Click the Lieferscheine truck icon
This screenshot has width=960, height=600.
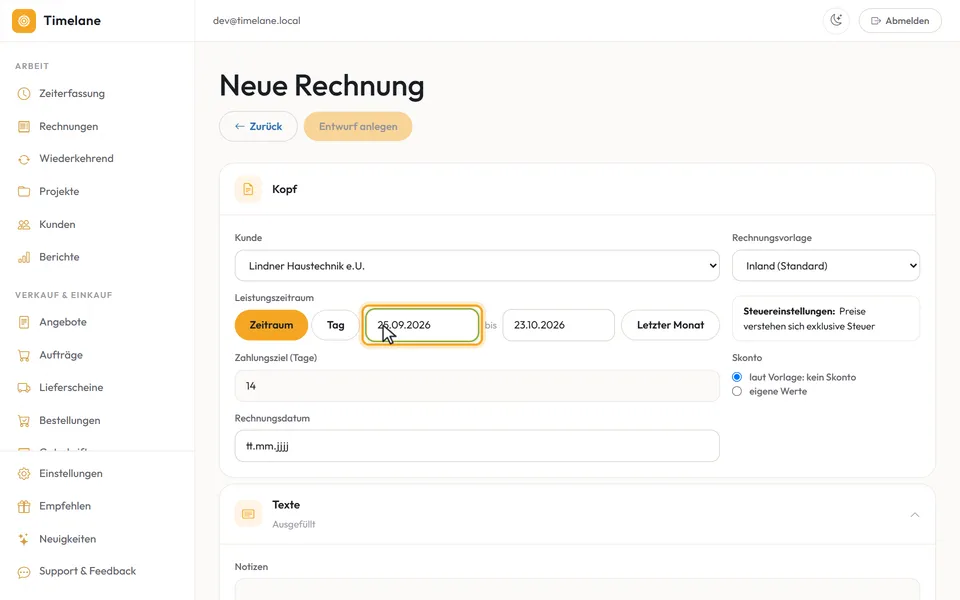tap(24, 388)
